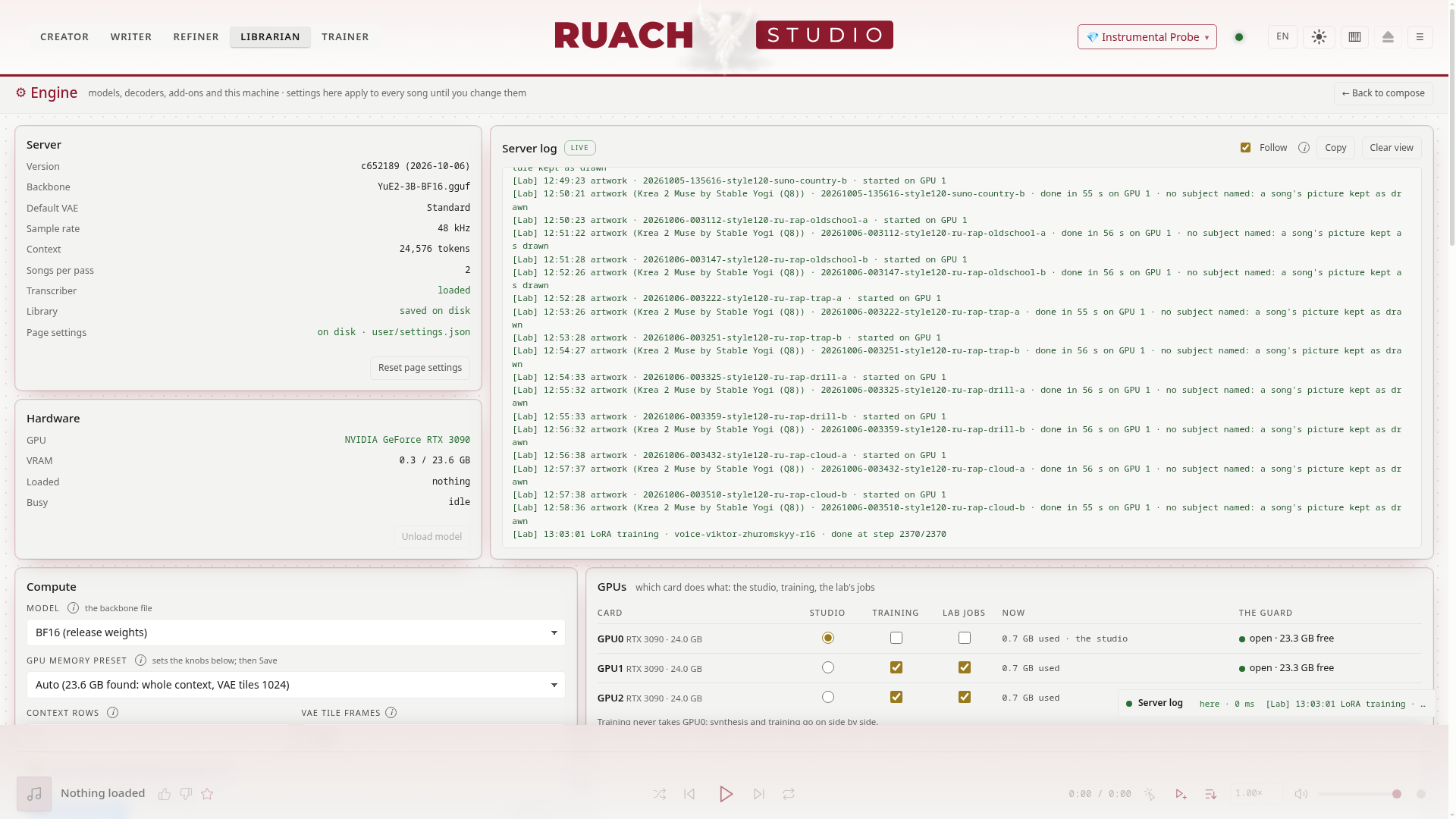The height and width of the screenshot is (819, 1456).
Task: Copy the server log
Action: click(x=1335, y=148)
